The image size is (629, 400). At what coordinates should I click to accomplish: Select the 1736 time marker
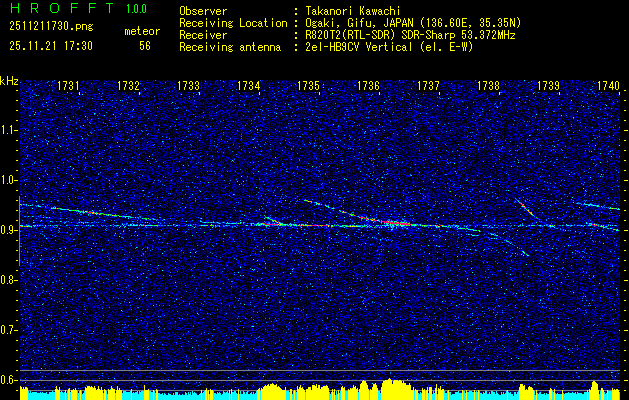[368, 87]
